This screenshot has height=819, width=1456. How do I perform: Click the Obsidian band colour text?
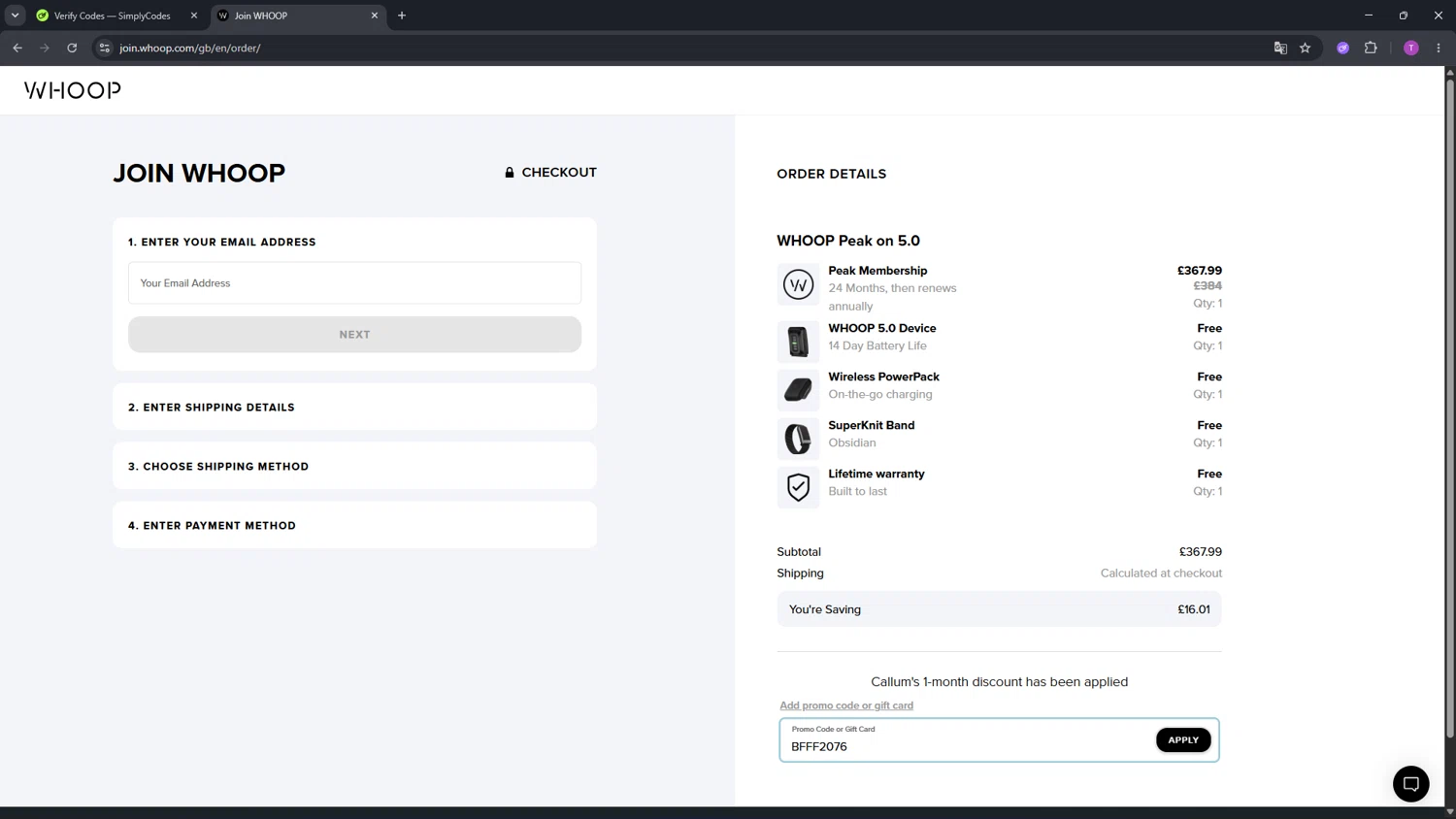pyautogui.click(x=852, y=442)
